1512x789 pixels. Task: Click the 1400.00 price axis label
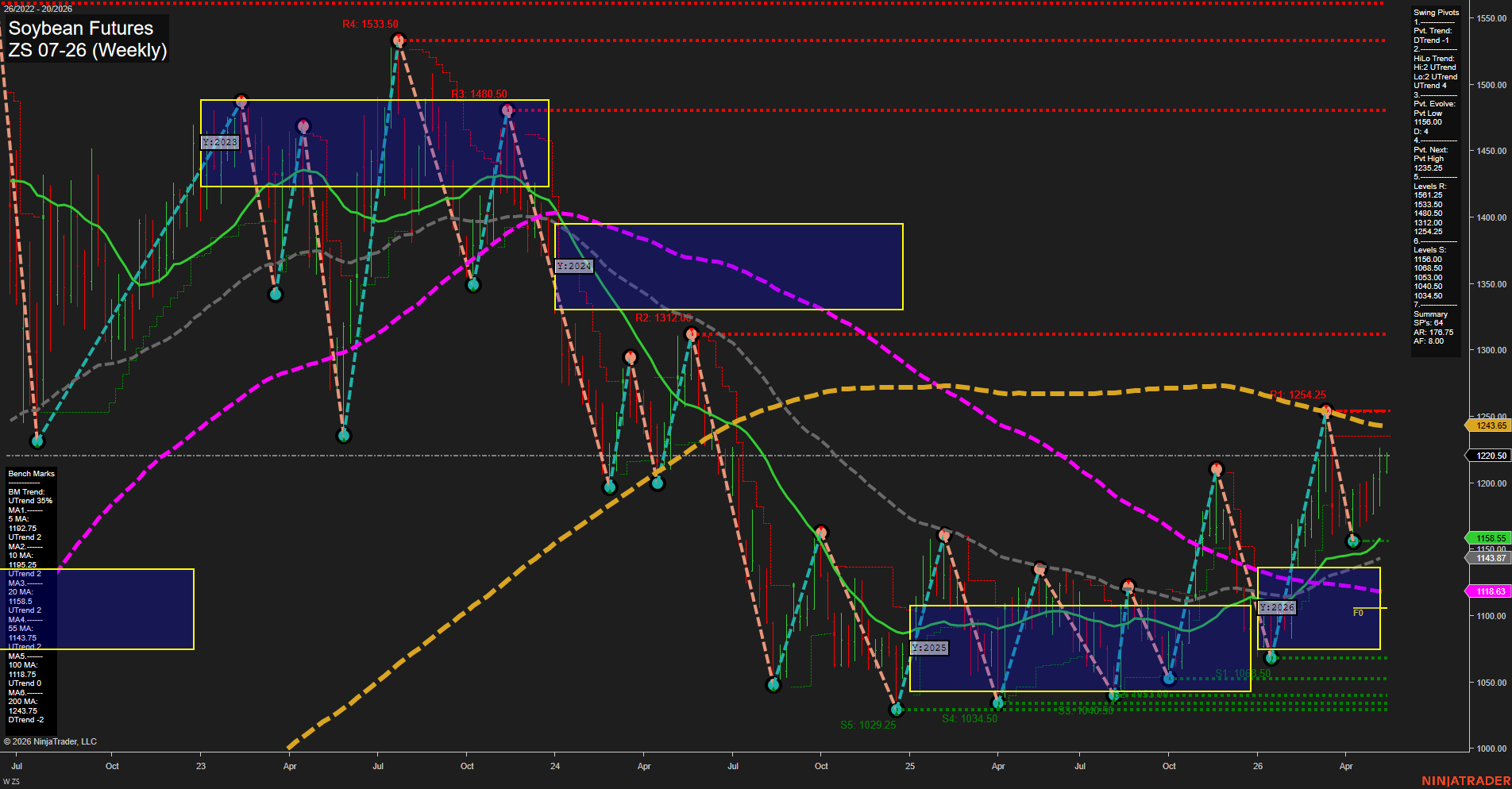point(1491,217)
